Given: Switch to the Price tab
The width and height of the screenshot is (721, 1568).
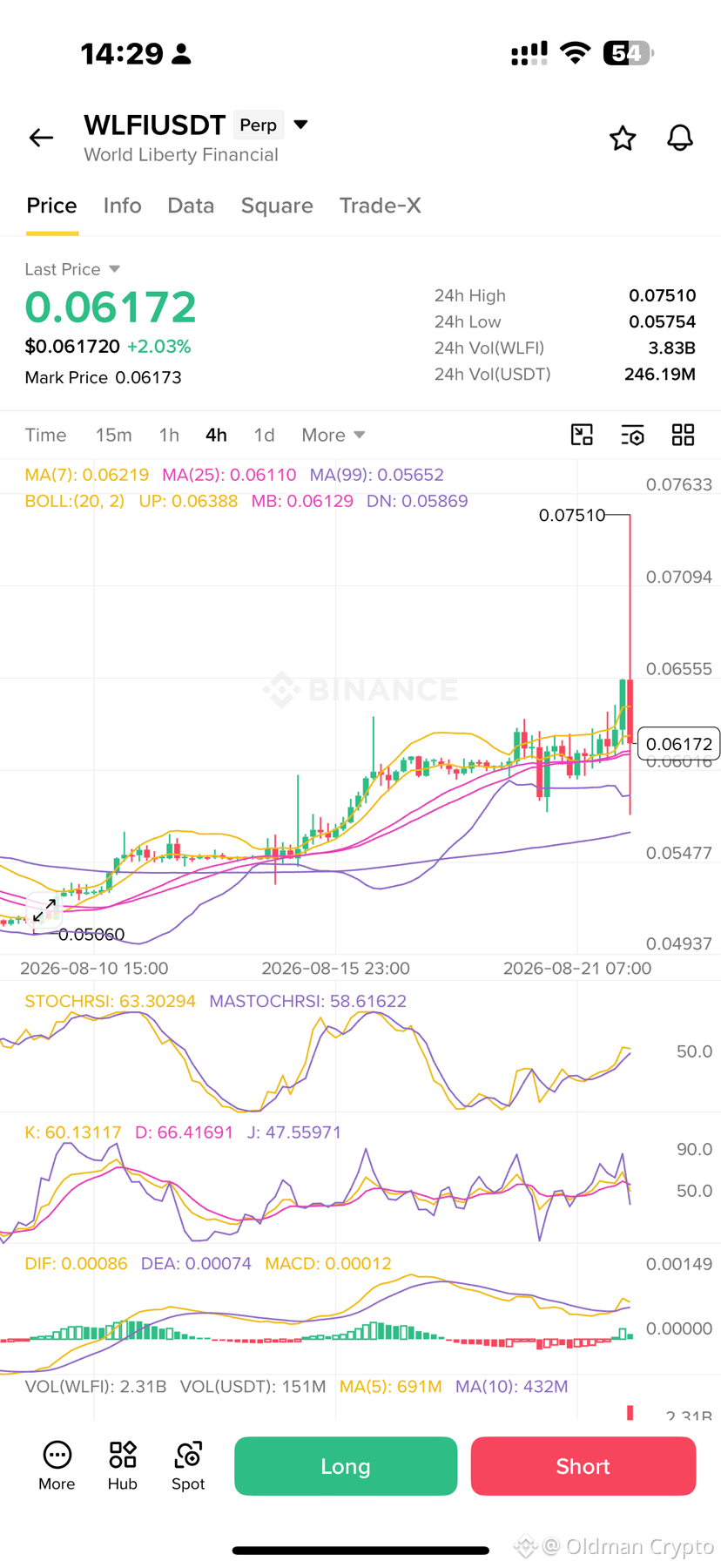Looking at the screenshot, I should [51, 206].
